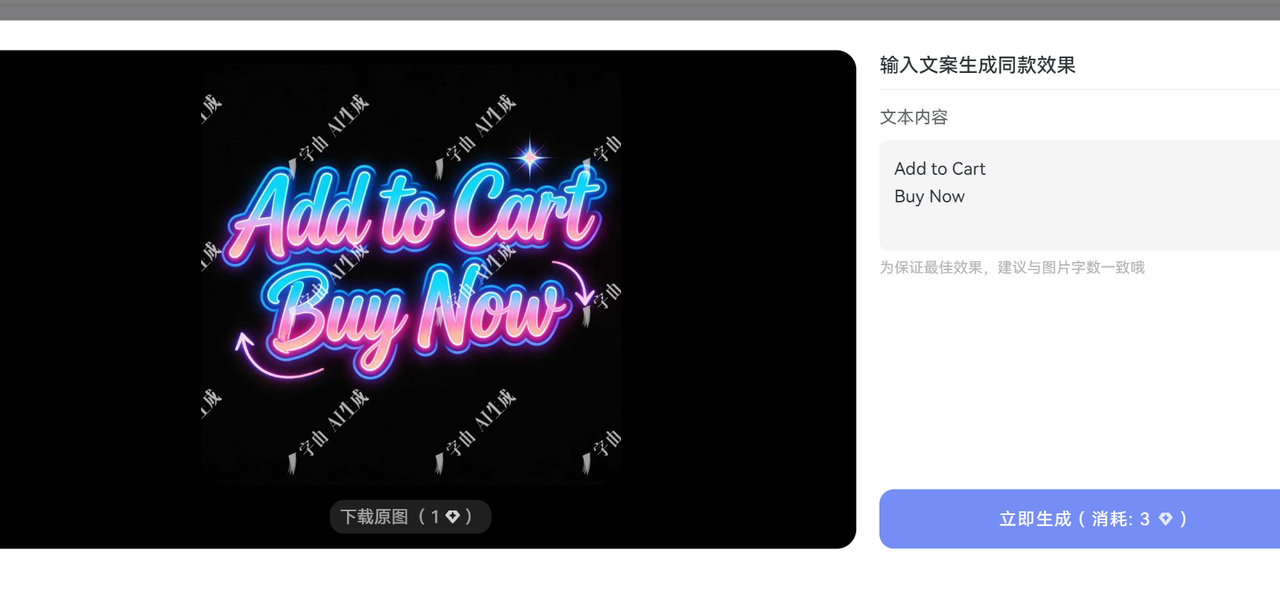Click the diamond icon in download button
The height and width of the screenshot is (596, 1280).
tap(452, 517)
